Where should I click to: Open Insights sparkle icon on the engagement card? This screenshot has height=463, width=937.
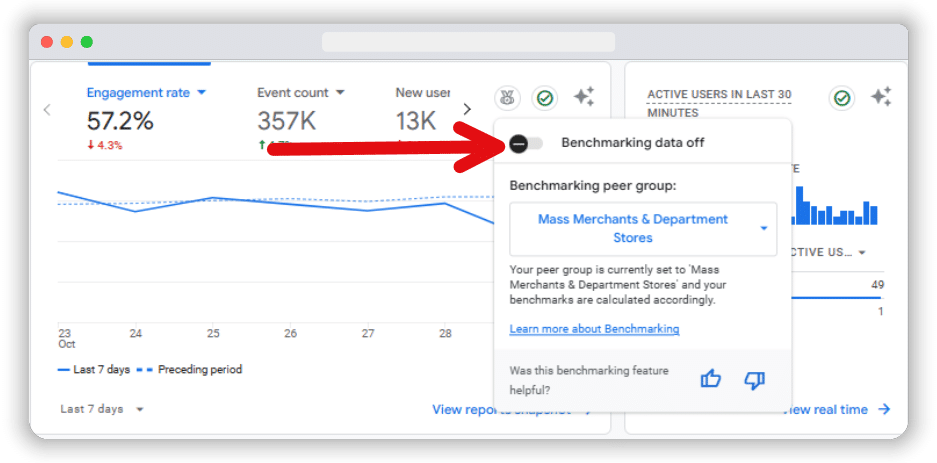pyautogui.click(x=584, y=97)
